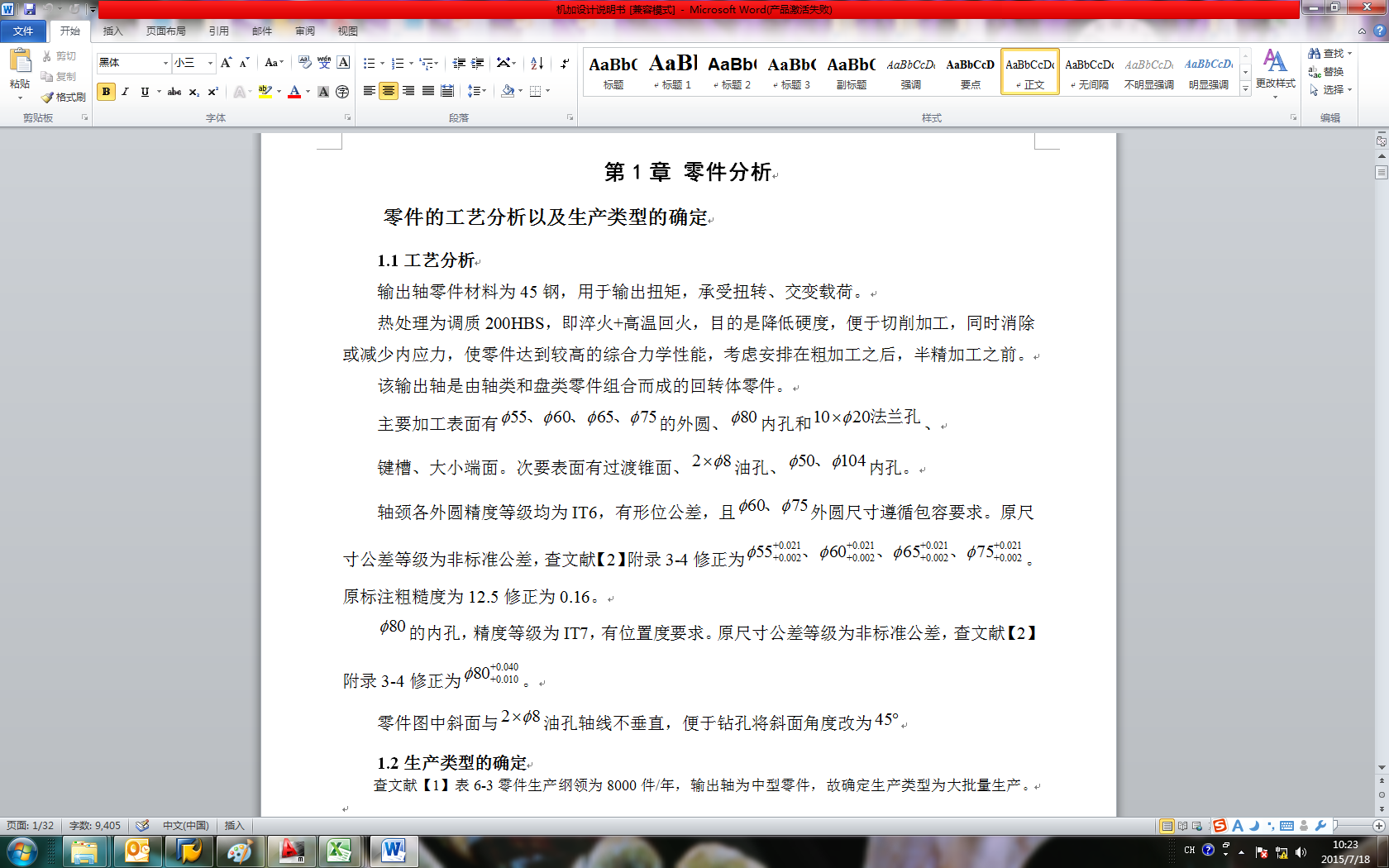The image size is (1389, 868).
Task: Switch to the Insert tab
Action: pyautogui.click(x=112, y=31)
